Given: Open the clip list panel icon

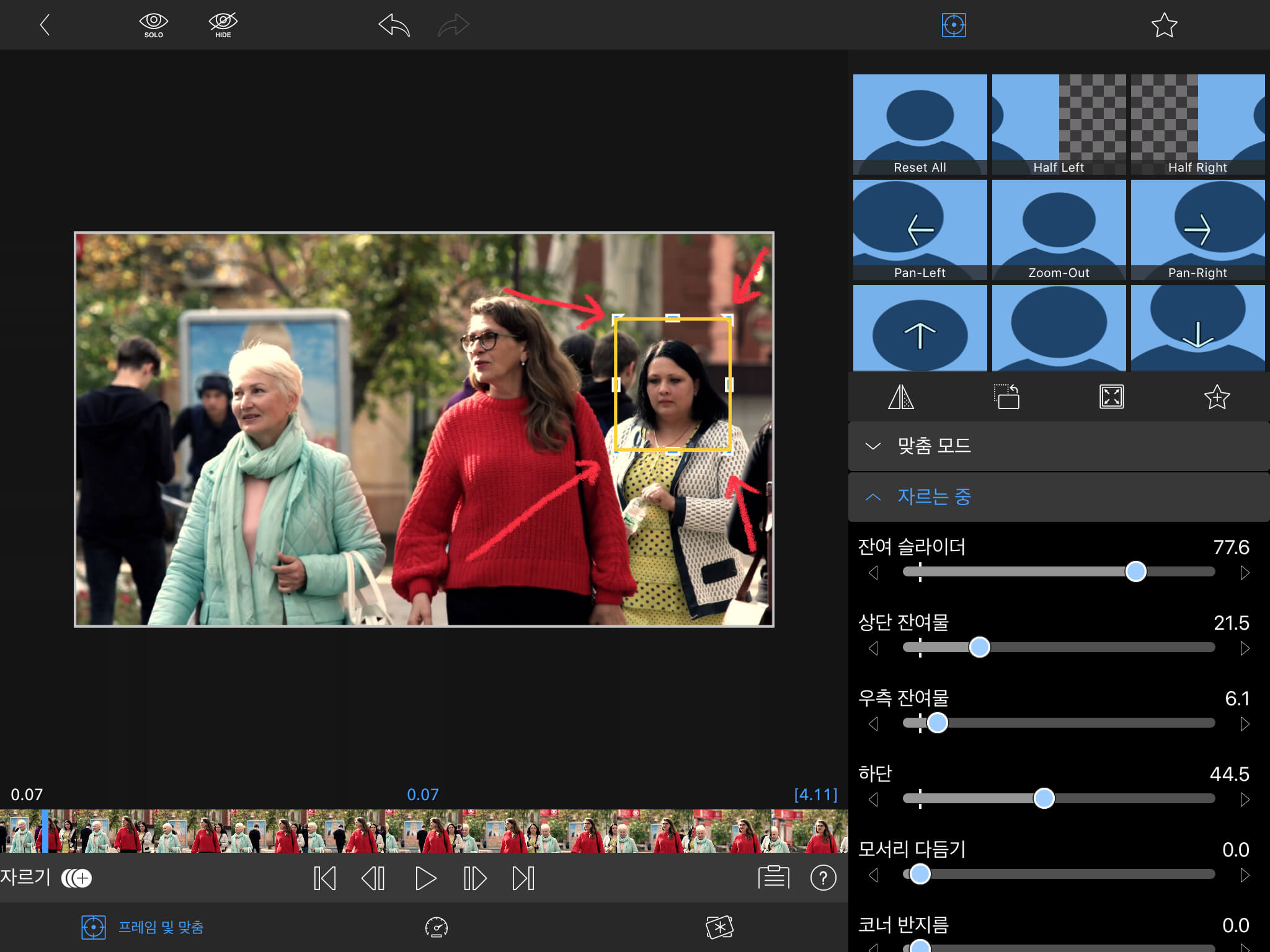Looking at the screenshot, I should pyautogui.click(x=773, y=878).
